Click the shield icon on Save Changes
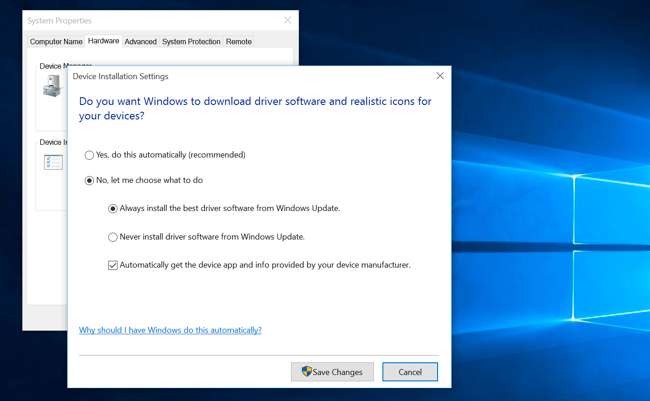This screenshot has width=650, height=401. (x=306, y=371)
